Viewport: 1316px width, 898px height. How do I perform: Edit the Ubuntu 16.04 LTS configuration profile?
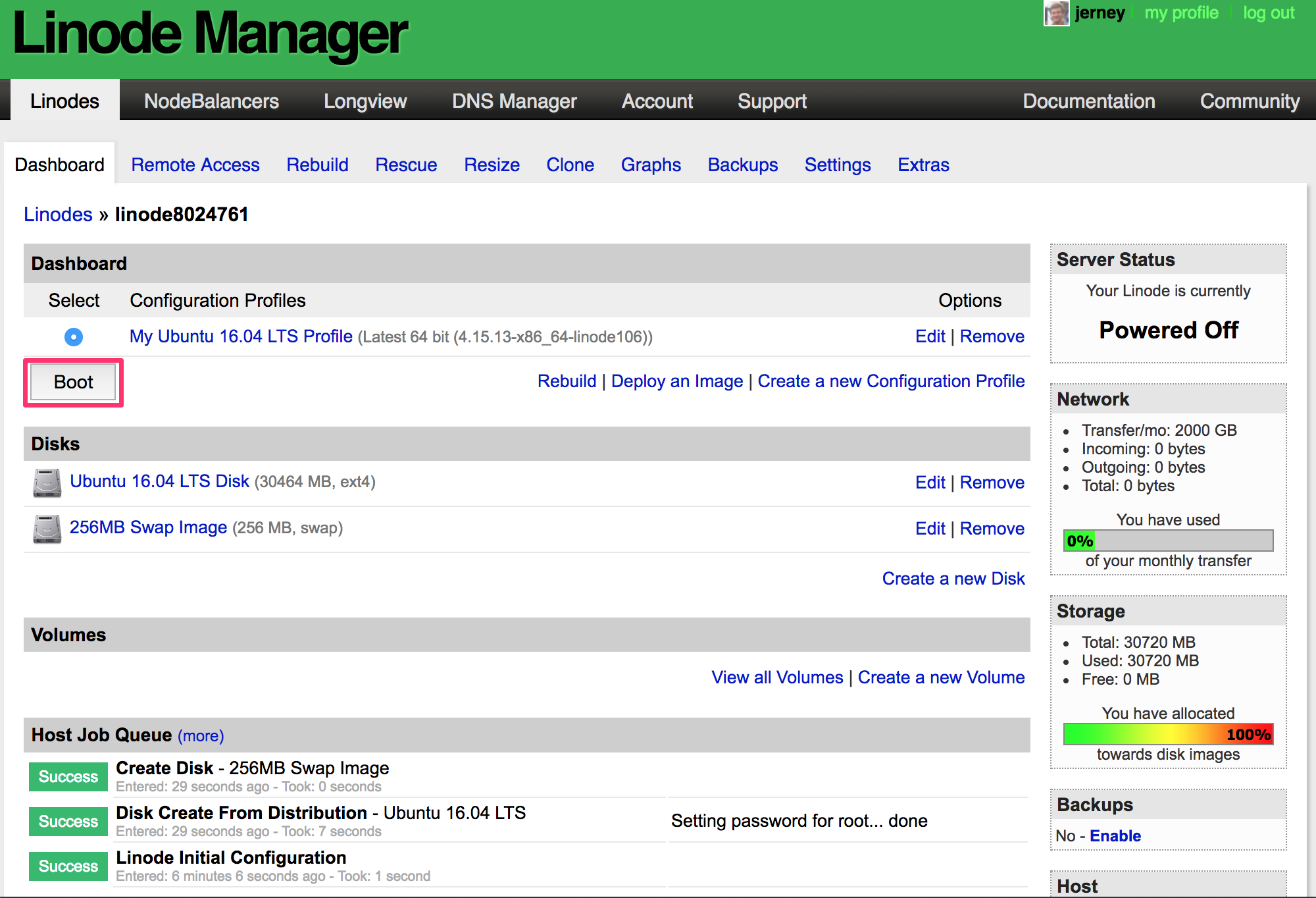[x=930, y=336]
